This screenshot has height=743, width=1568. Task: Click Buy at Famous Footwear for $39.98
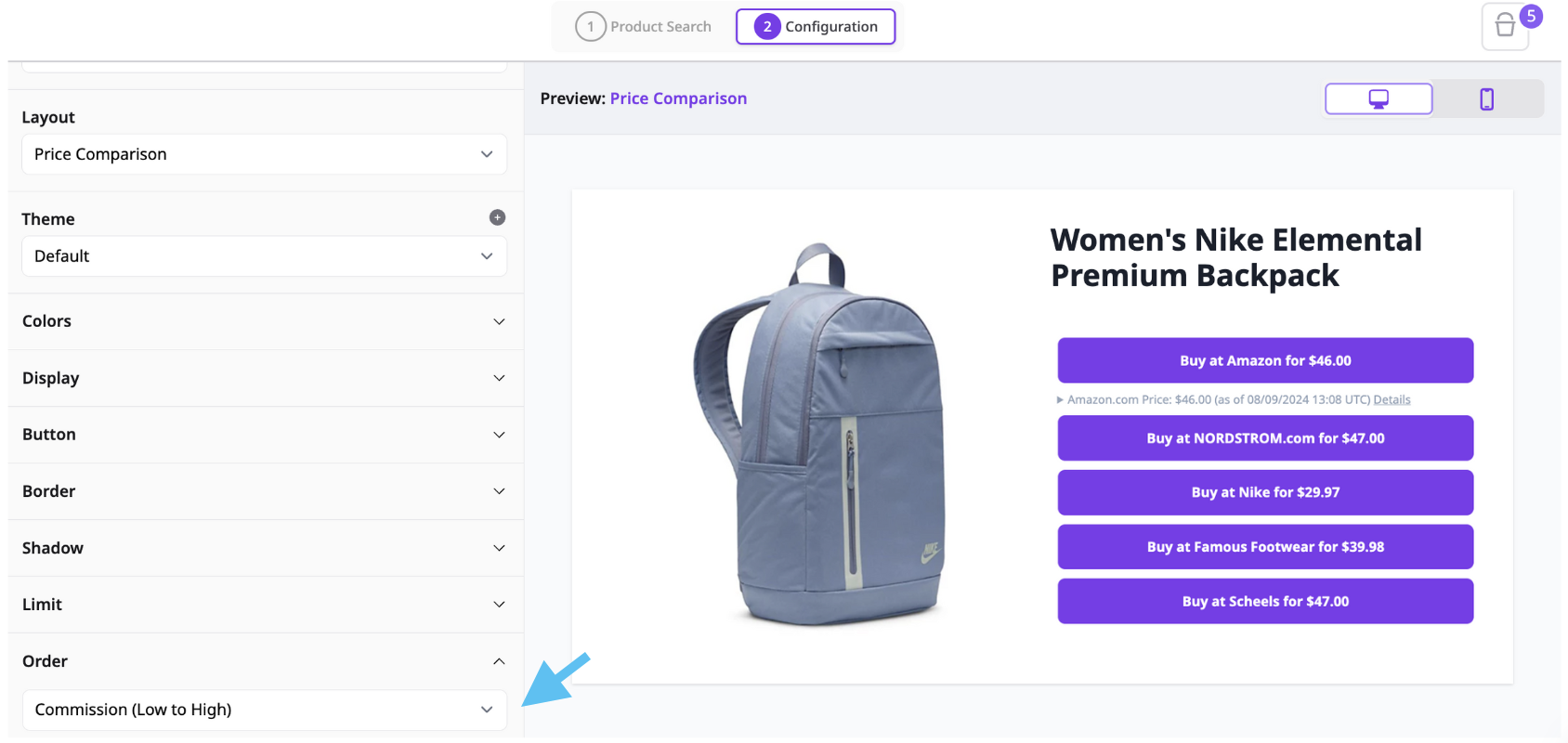(1265, 547)
